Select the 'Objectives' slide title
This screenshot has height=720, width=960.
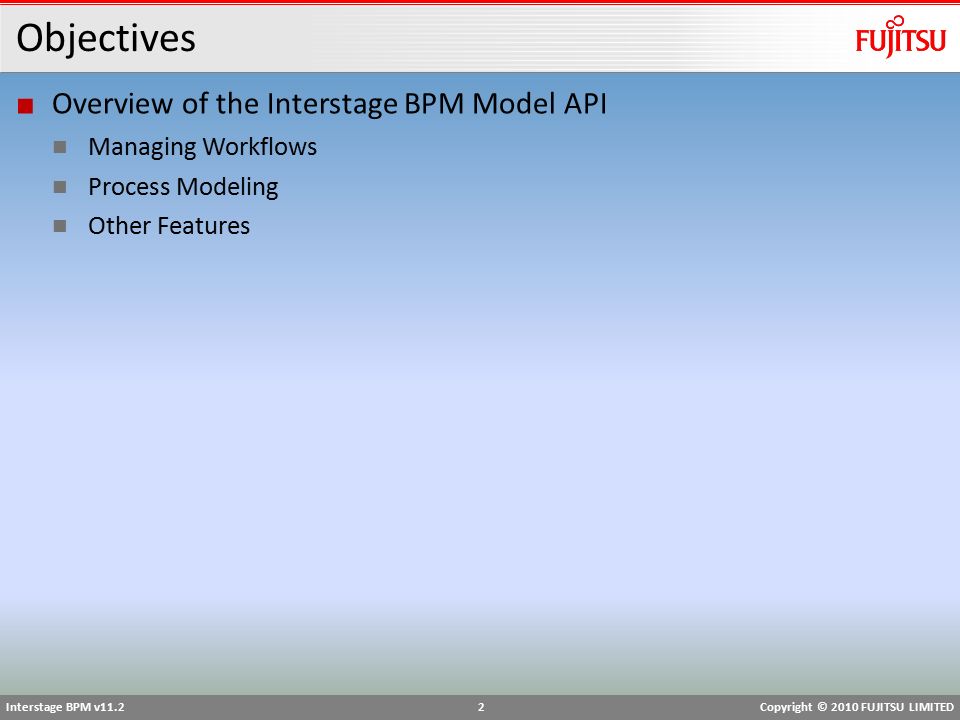tap(106, 38)
